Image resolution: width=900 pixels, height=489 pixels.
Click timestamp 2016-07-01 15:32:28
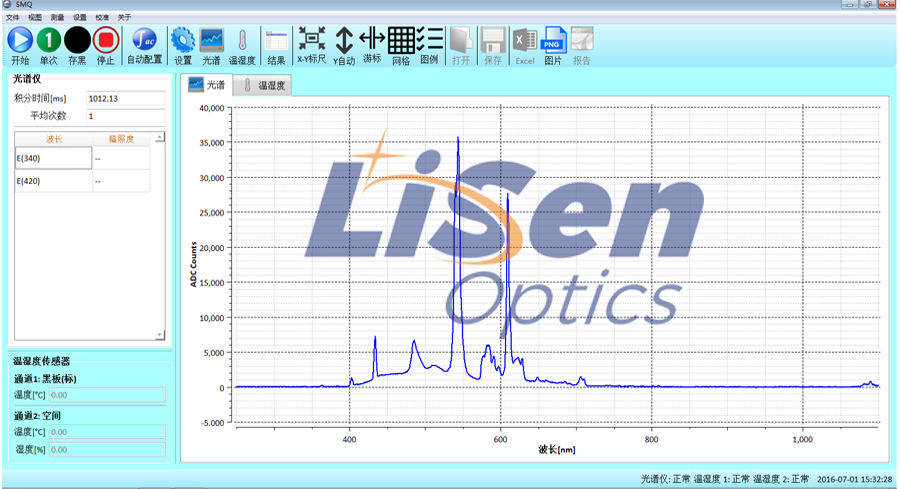(x=854, y=479)
